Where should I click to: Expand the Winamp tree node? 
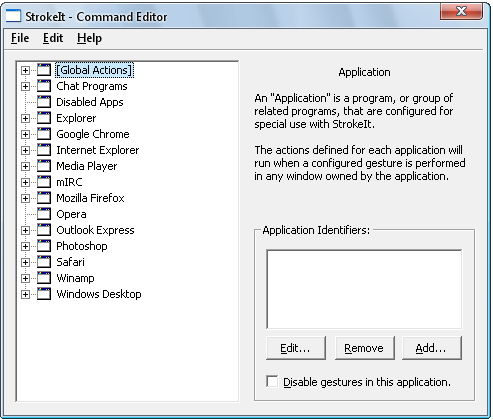25,278
